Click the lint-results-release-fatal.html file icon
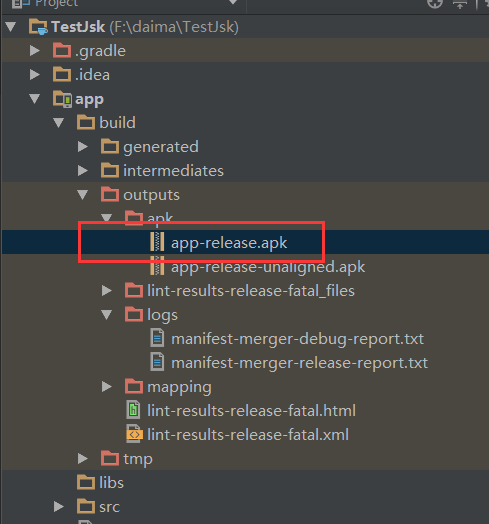 pyautogui.click(x=133, y=410)
